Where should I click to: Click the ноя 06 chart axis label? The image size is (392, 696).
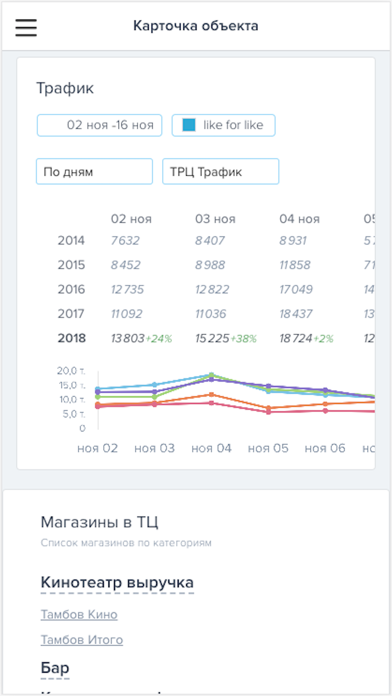click(325, 448)
